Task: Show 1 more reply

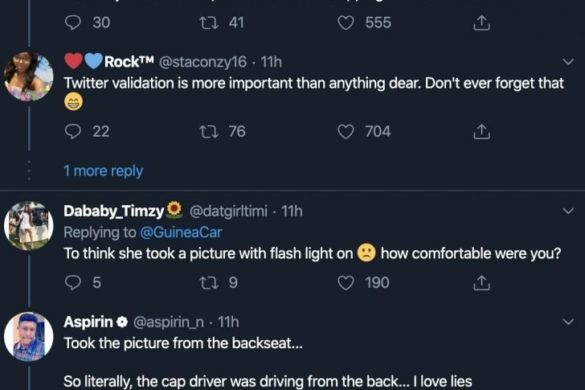Action: pyautogui.click(x=103, y=171)
